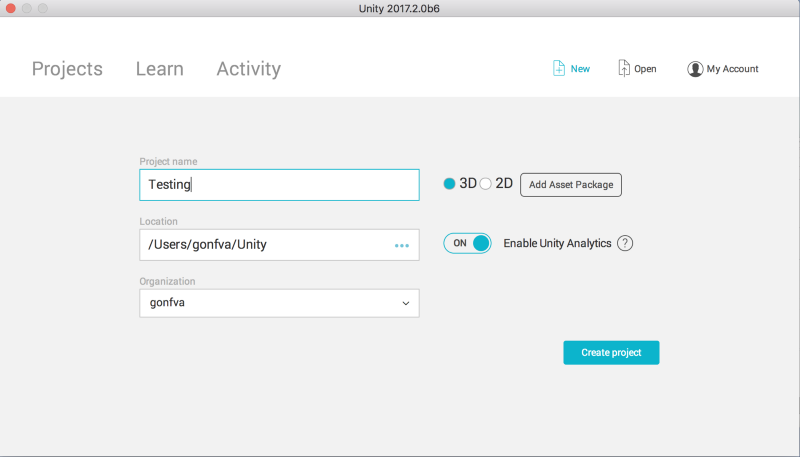Click the Enable Unity Analytics text label

point(557,243)
